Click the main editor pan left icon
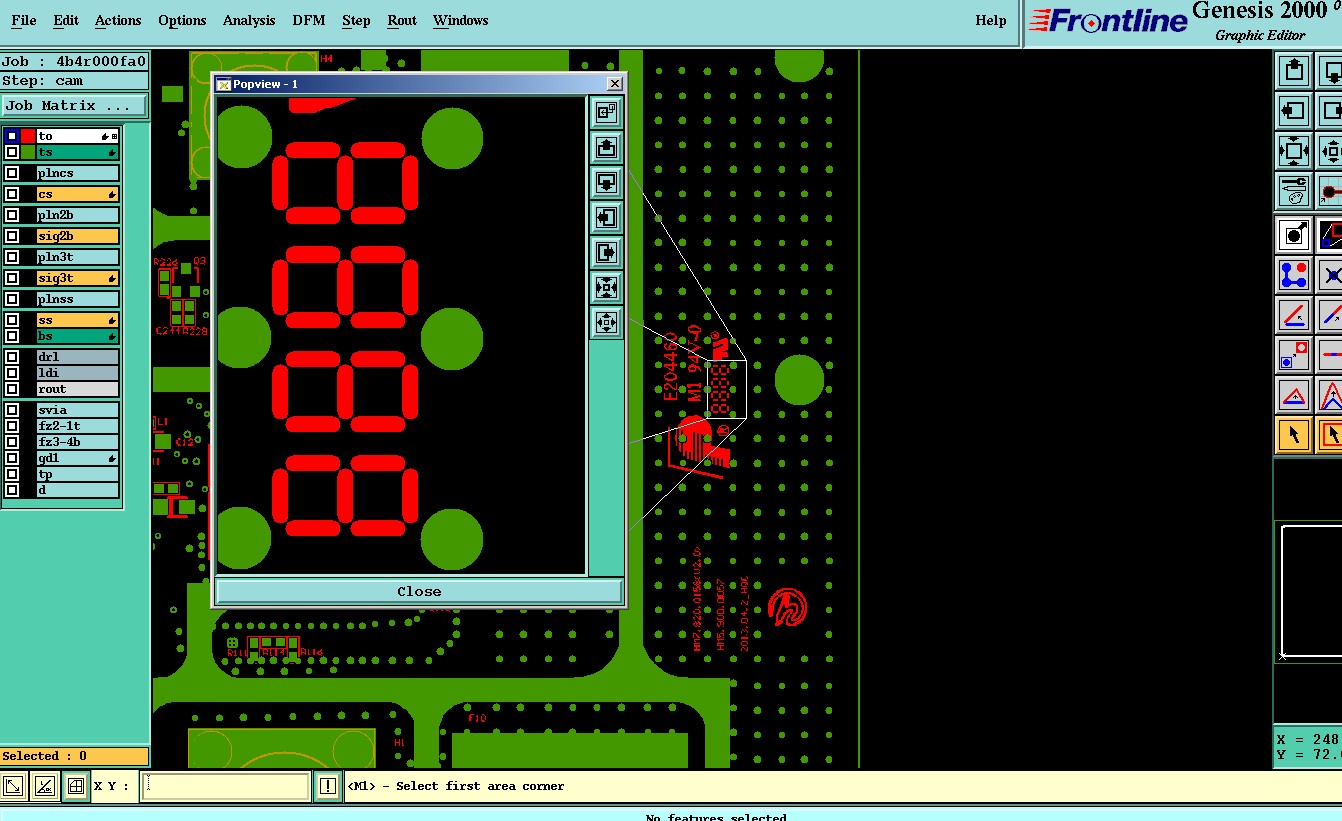The height and width of the screenshot is (821, 1342). point(1294,111)
